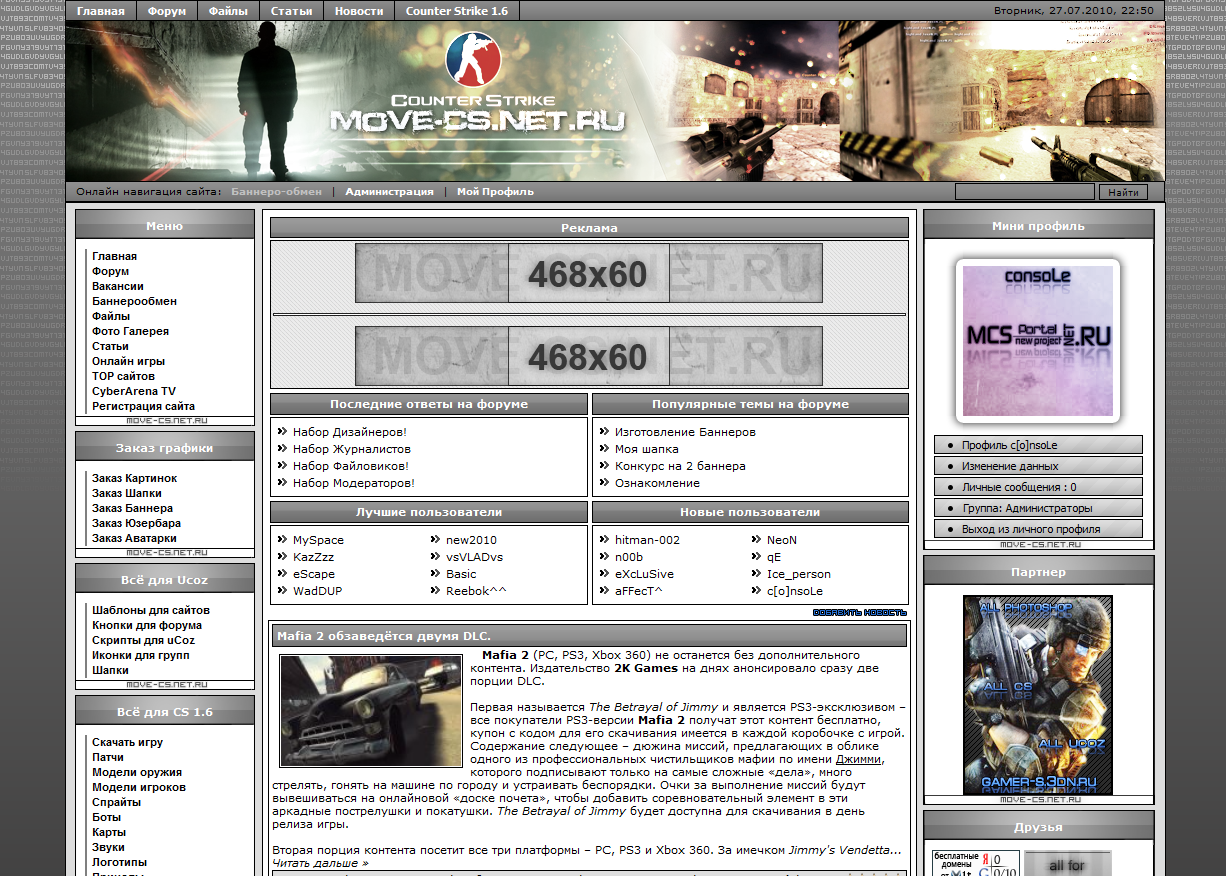Open Иконки для групп link
The height and width of the screenshot is (876, 1226).
tap(140, 655)
